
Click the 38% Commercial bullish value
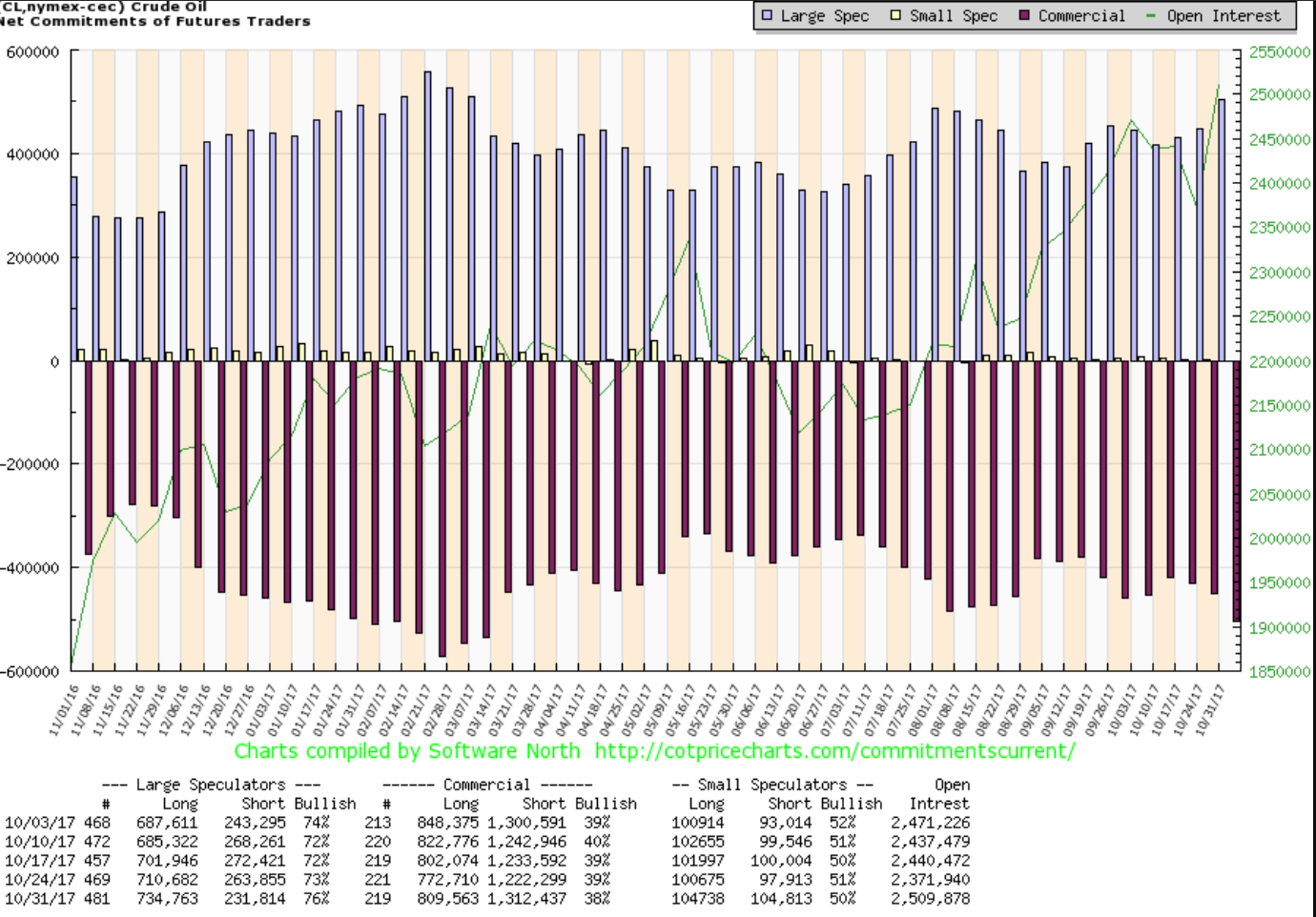pyautogui.click(x=597, y=898)
